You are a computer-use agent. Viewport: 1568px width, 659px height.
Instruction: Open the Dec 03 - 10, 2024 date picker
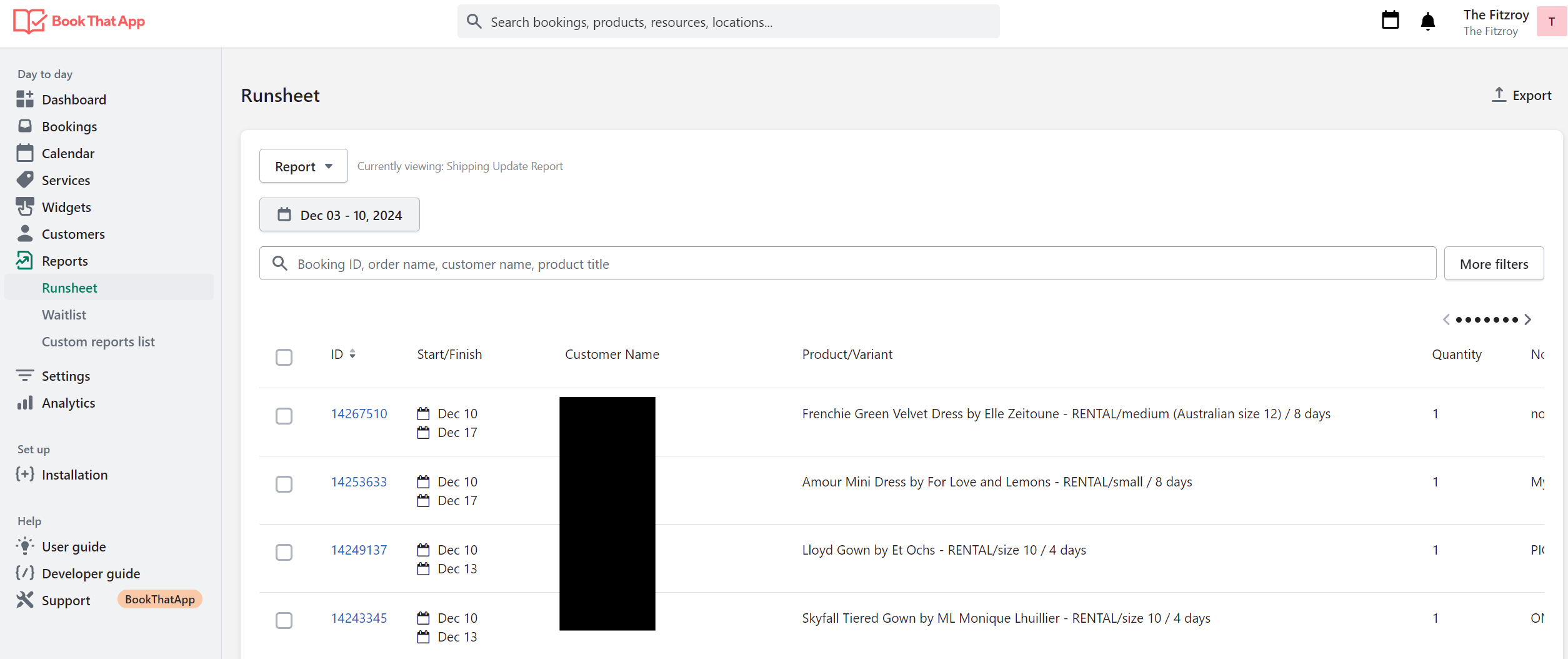pyautogui.click(x=339, y=214)
